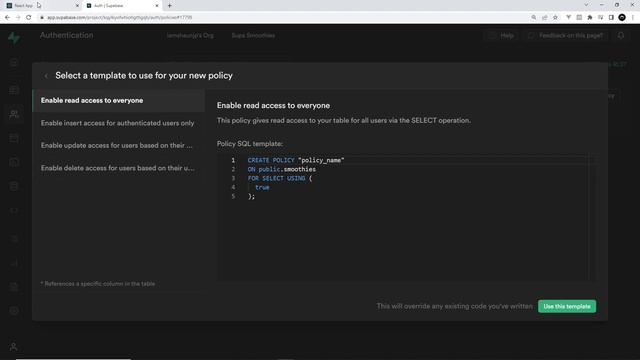Screen dimensions: 640x360
Task: Open a new browser tab
Action: click(169, 6)
